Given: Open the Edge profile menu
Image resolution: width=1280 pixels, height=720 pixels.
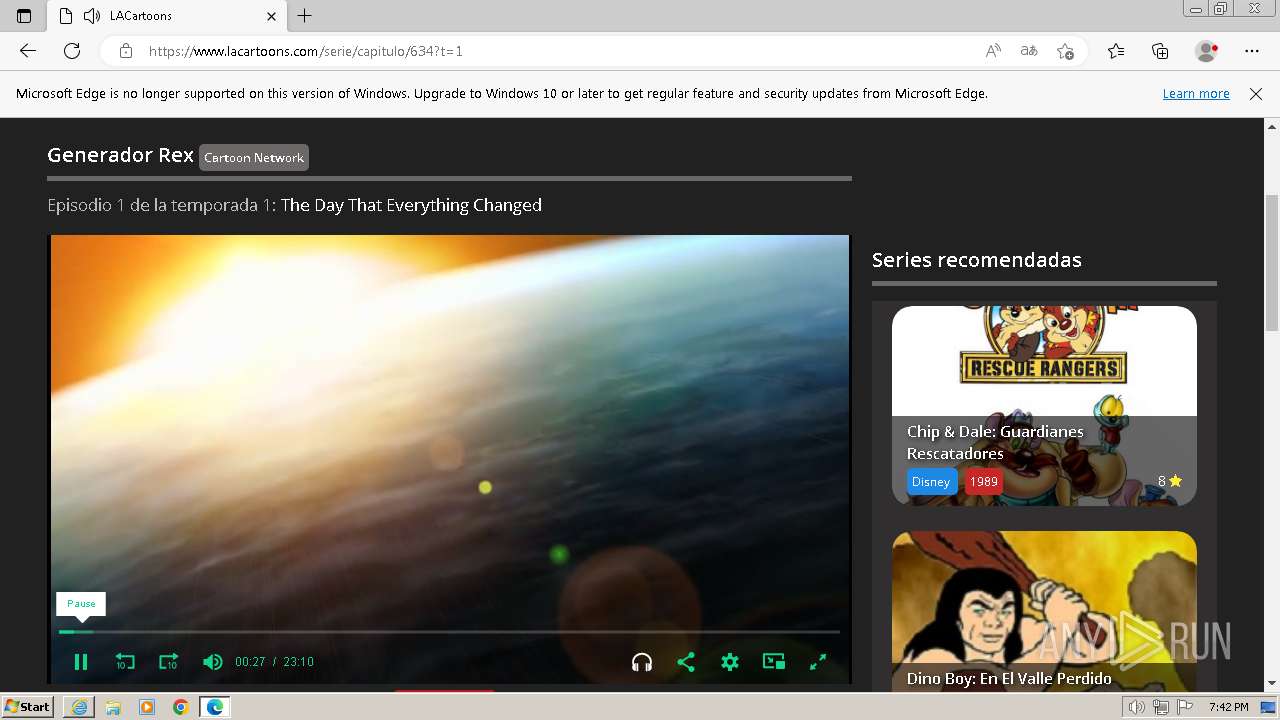Looking at the screenshot, I should click(1207, 51).
